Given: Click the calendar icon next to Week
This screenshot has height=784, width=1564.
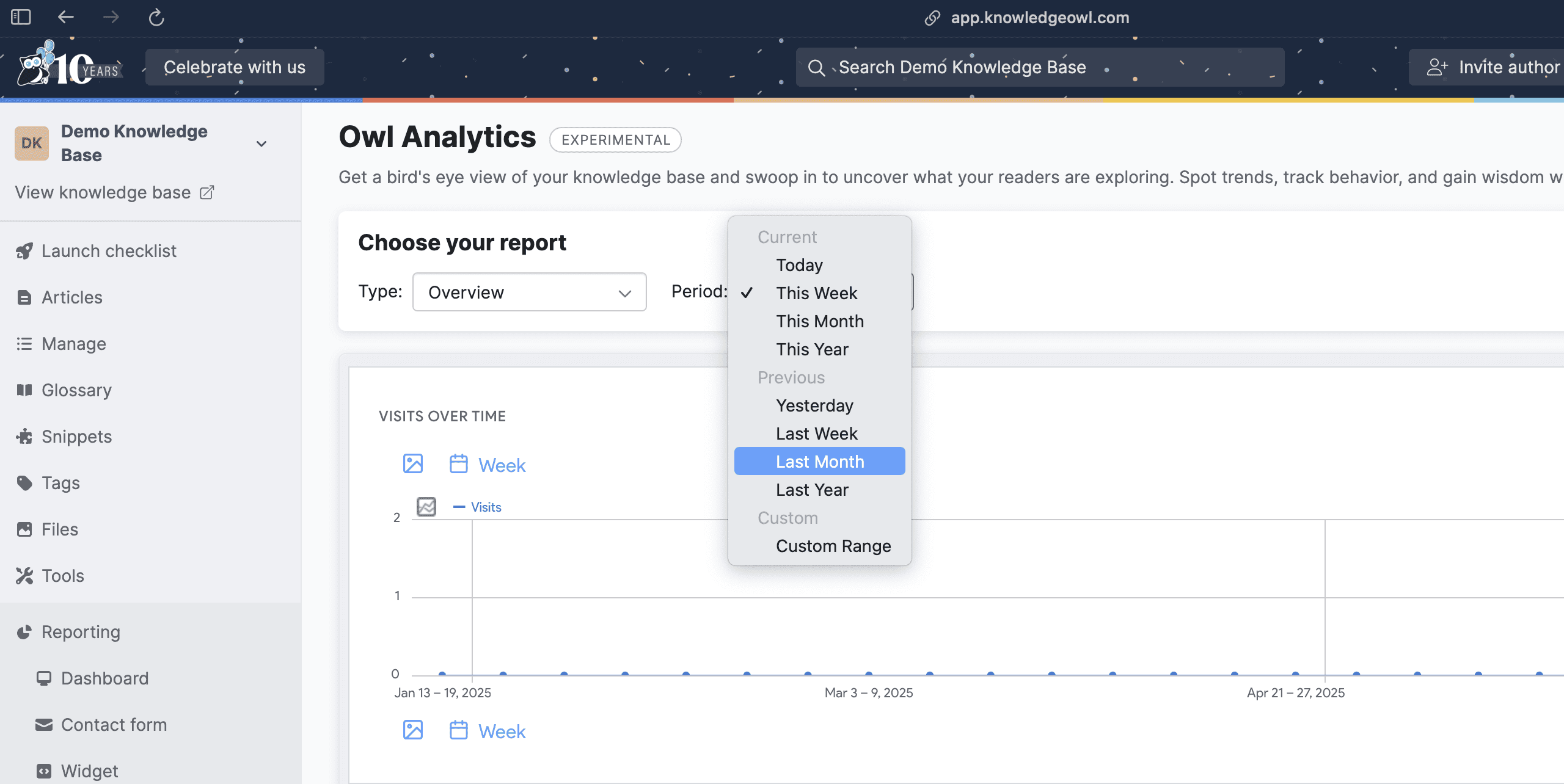Looking at the screenshot, I should pos(459,464).
